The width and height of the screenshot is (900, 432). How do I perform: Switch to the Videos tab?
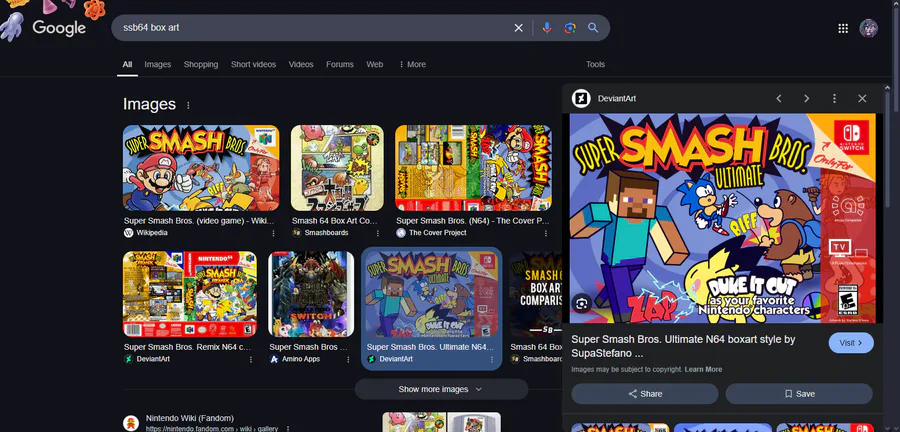301,64
